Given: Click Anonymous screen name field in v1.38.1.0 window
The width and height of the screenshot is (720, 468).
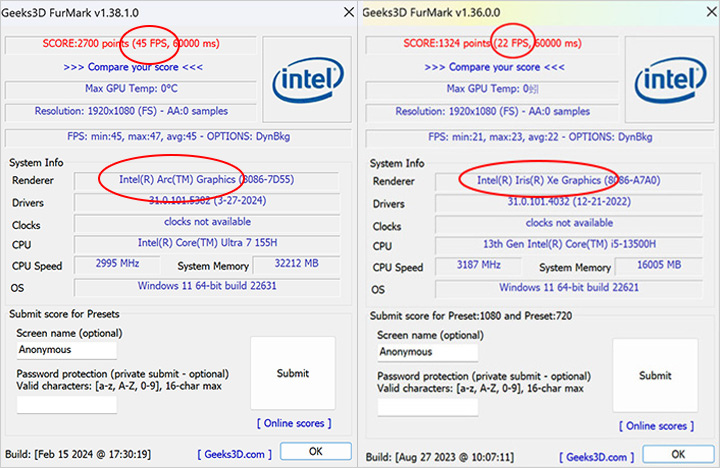Looking at the screenshot, I should (x=67, y=350).
